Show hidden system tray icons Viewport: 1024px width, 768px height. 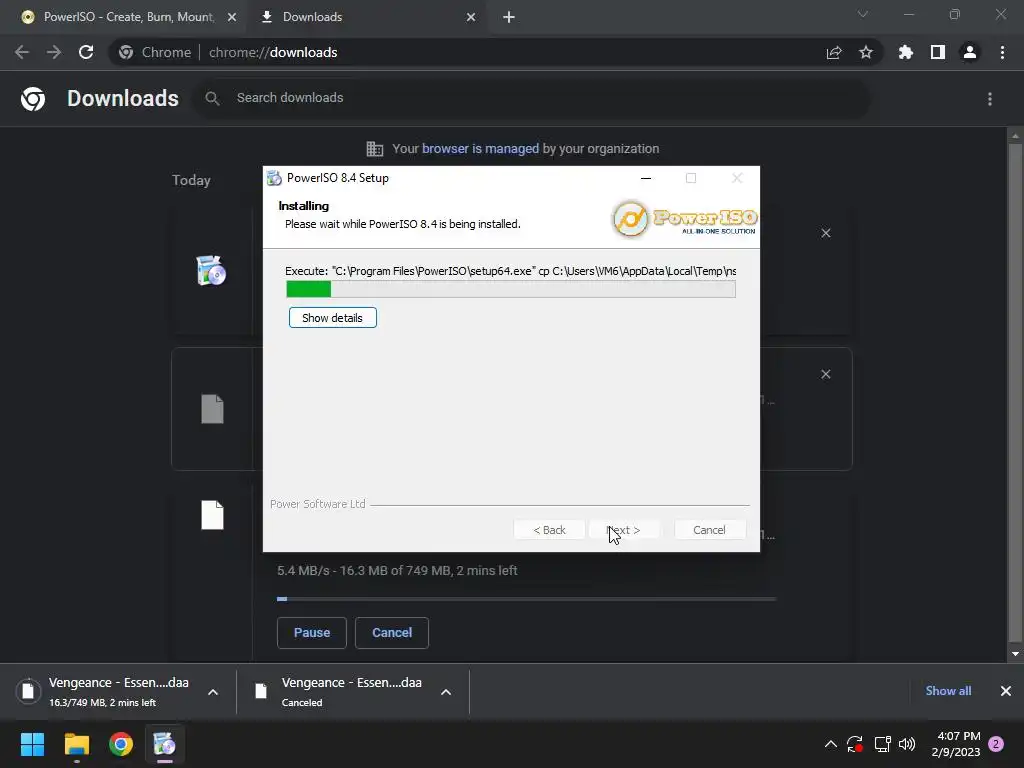[x=831, y=744]
